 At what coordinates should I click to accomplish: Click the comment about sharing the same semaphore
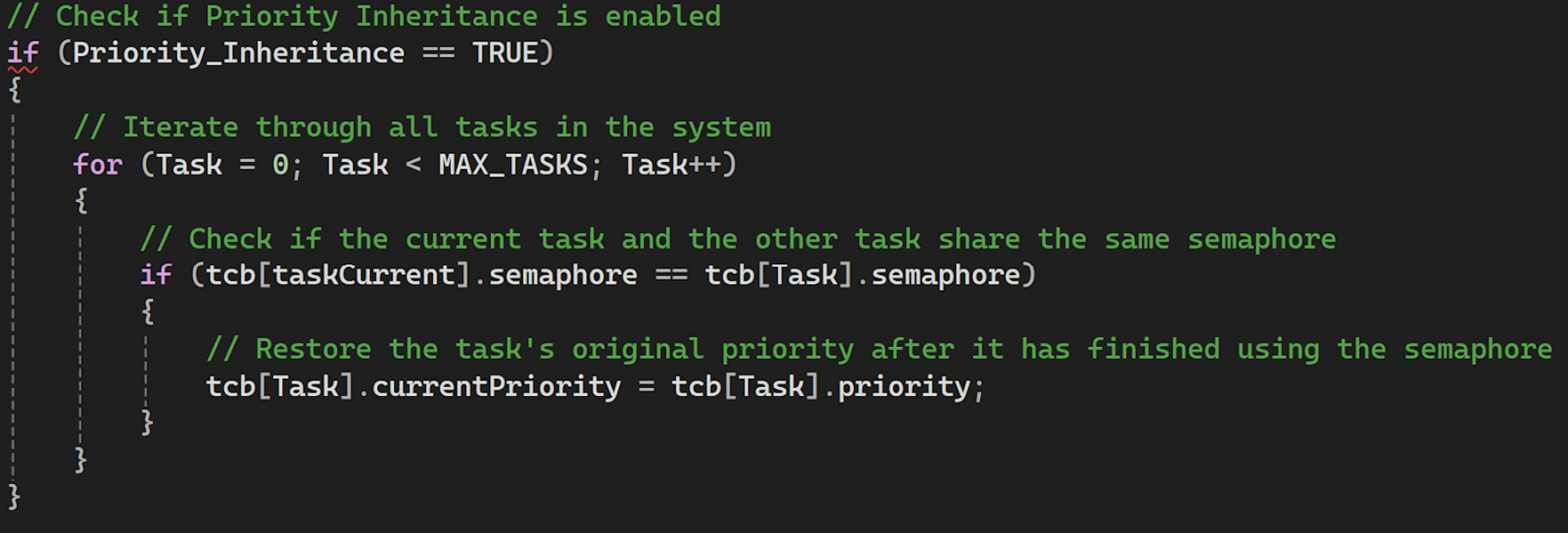[737, 239]
